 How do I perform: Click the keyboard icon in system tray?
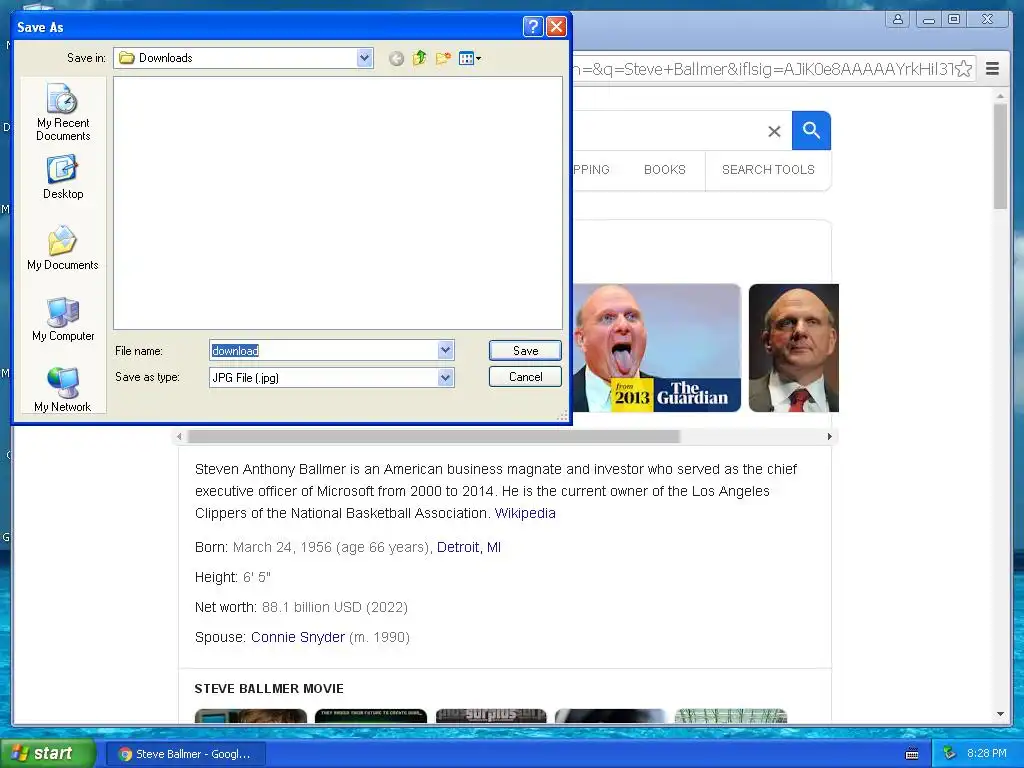[912, 754]
